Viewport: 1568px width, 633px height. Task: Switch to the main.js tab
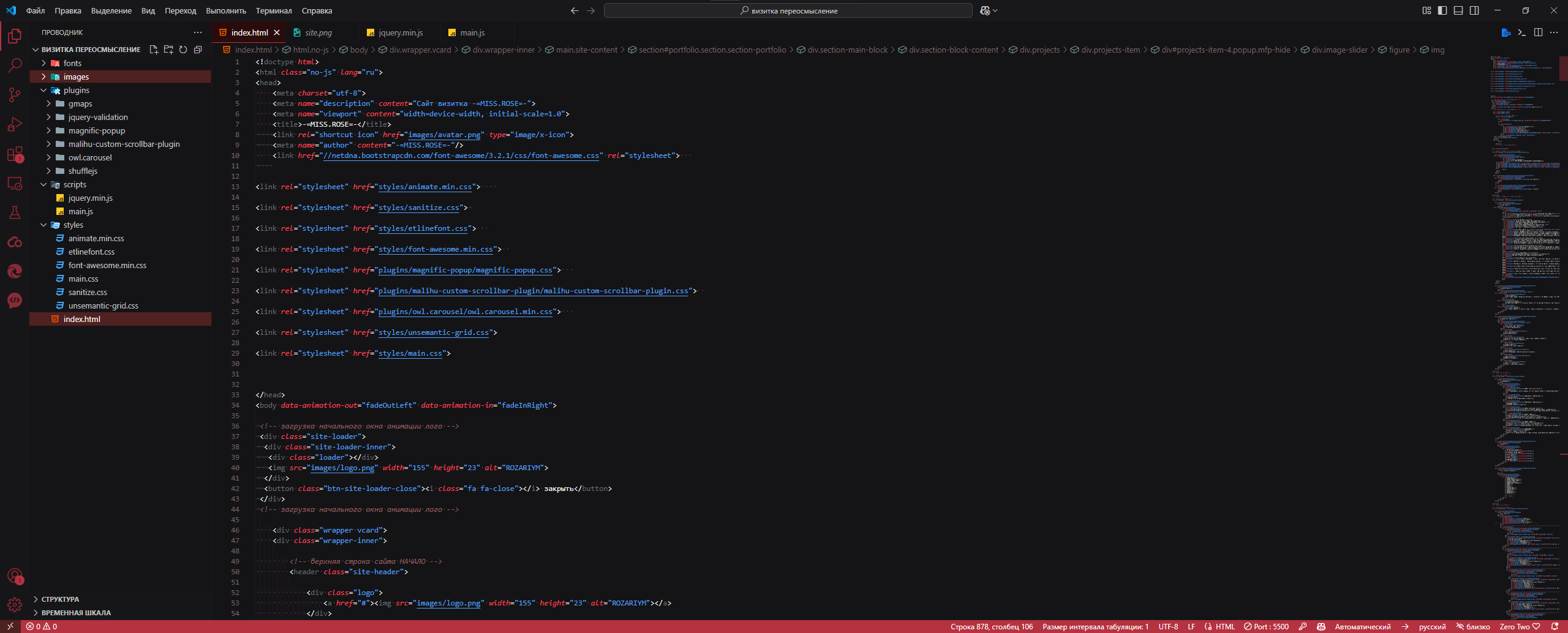click(x=472, y=32)
